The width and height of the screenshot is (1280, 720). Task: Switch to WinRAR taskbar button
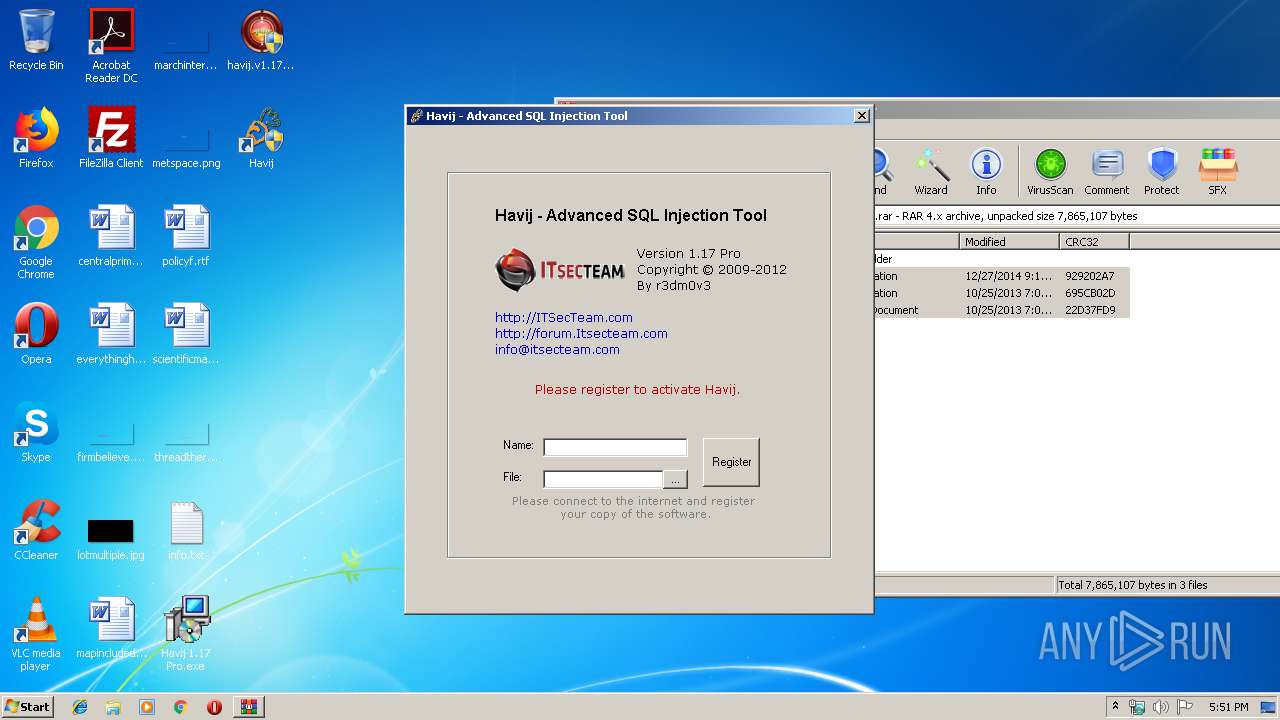coord(248,707)
